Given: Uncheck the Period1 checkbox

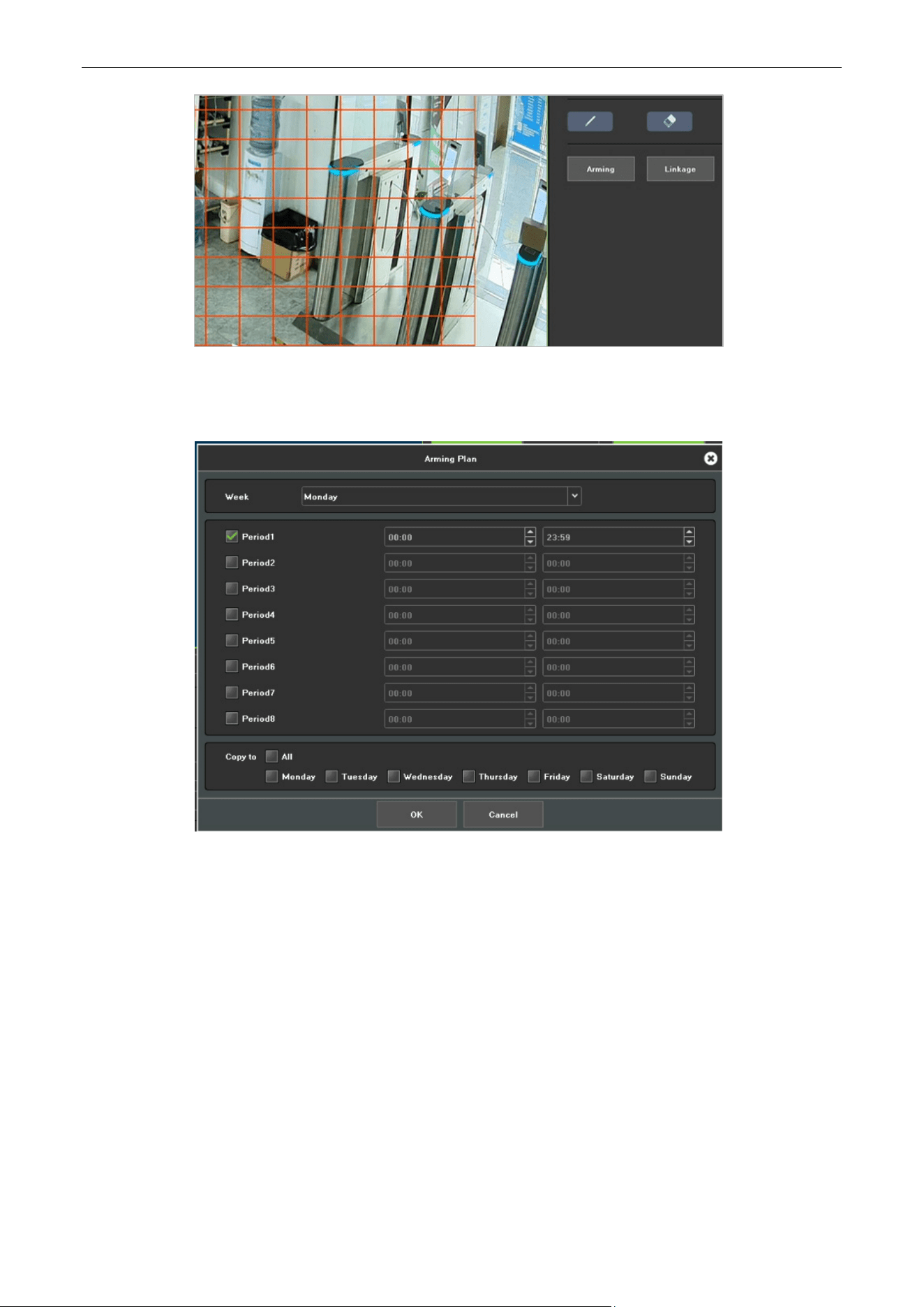Looking at the screenshot, I should coord(232,536).
